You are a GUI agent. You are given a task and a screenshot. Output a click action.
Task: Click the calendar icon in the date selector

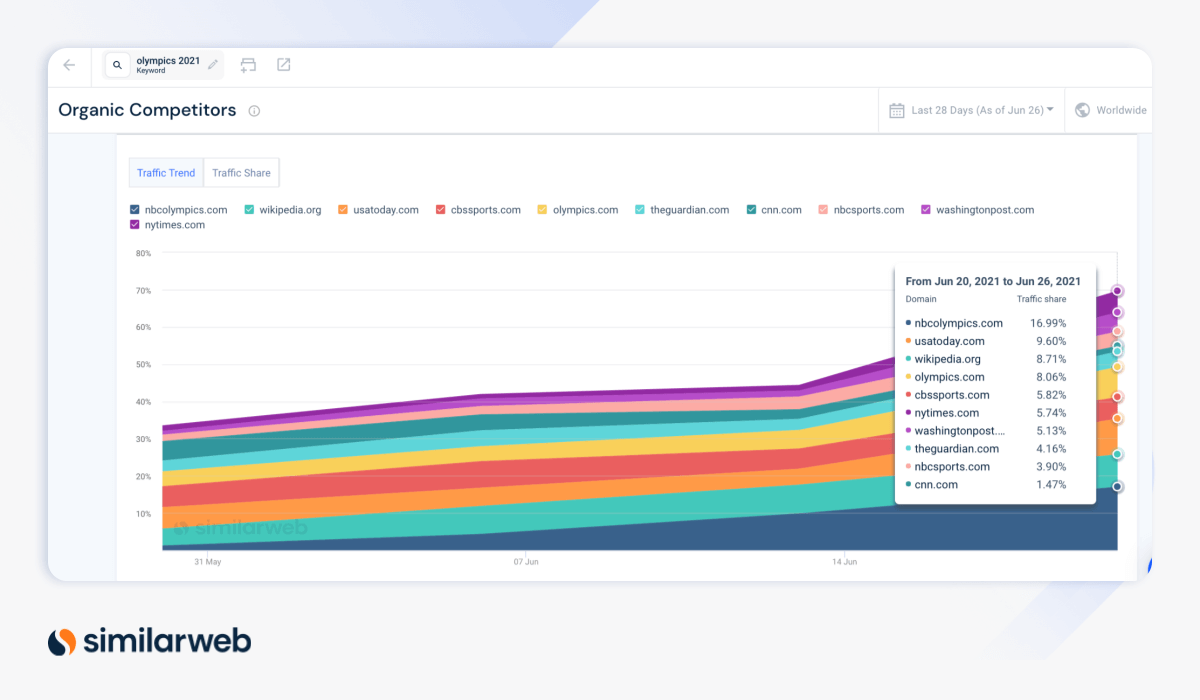point(897,110)
